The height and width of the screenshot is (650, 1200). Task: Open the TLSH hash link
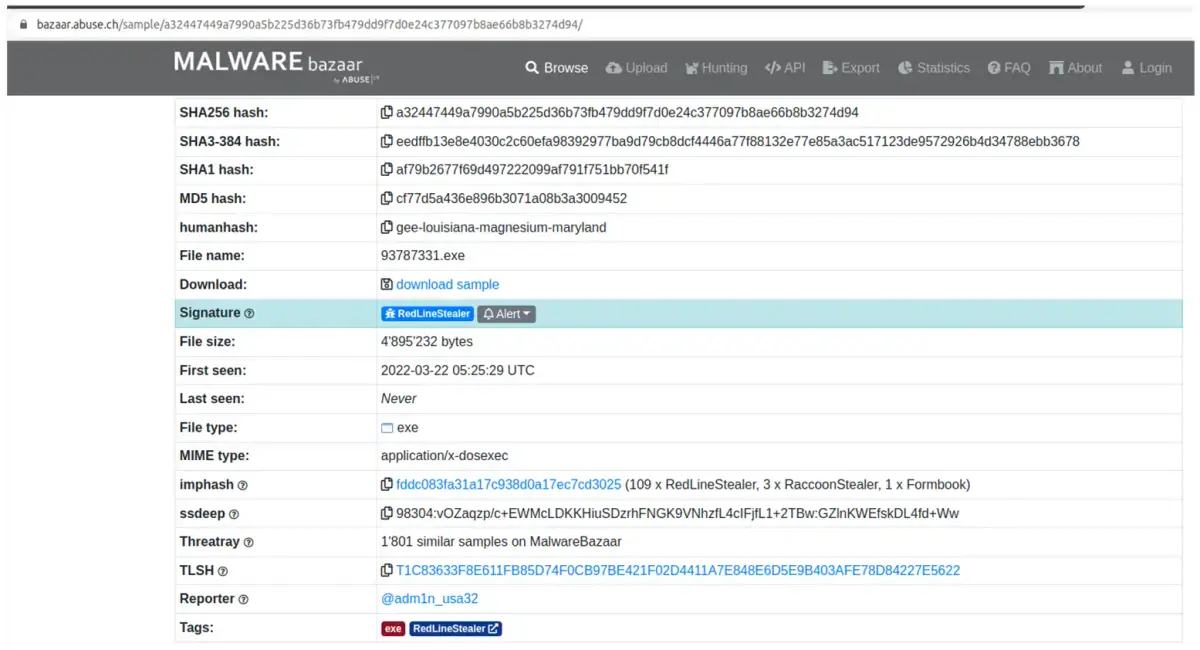click(x=678, y=571)
